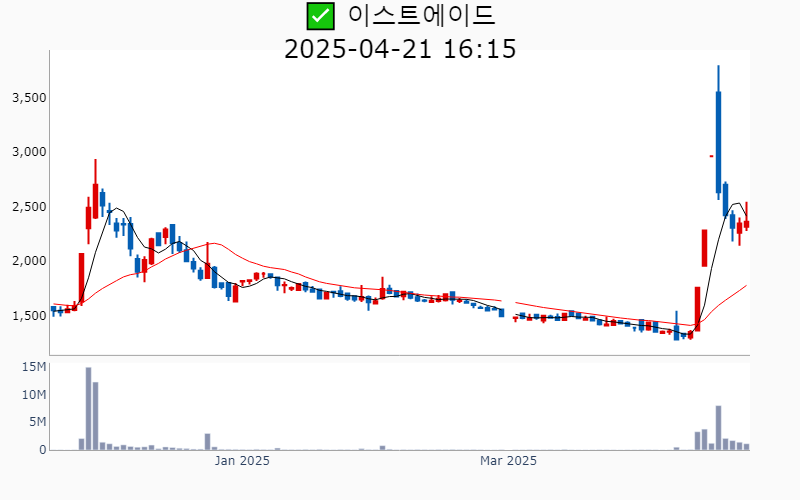The width and height of the screenshot is (800, 500).
Task: Click the 15M volume axis label
Action: (x=34, y=367)
